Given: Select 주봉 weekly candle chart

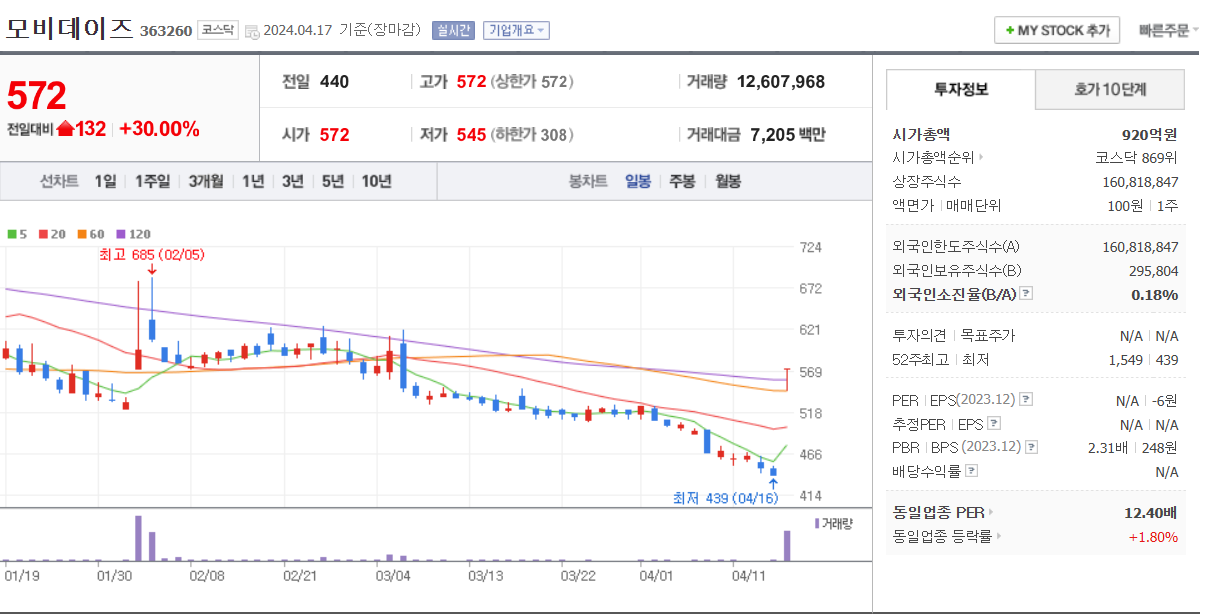Looking at the screenshot, I should 682,181.
